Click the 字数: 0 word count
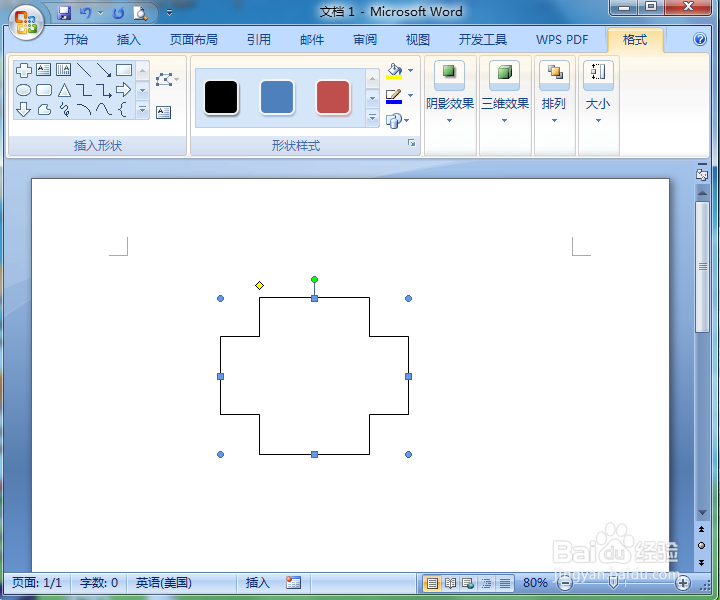Screen dimensions: 720x600 click(x=99, y=583)
